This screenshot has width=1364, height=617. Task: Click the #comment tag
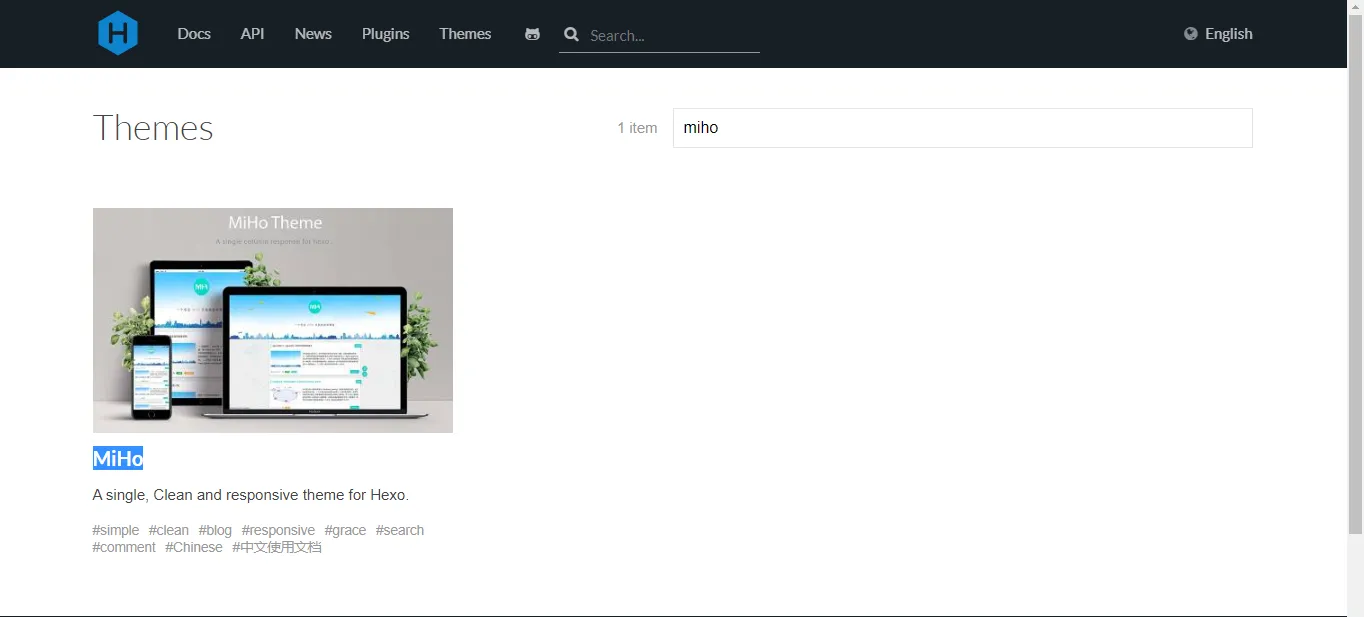(124, 547)
